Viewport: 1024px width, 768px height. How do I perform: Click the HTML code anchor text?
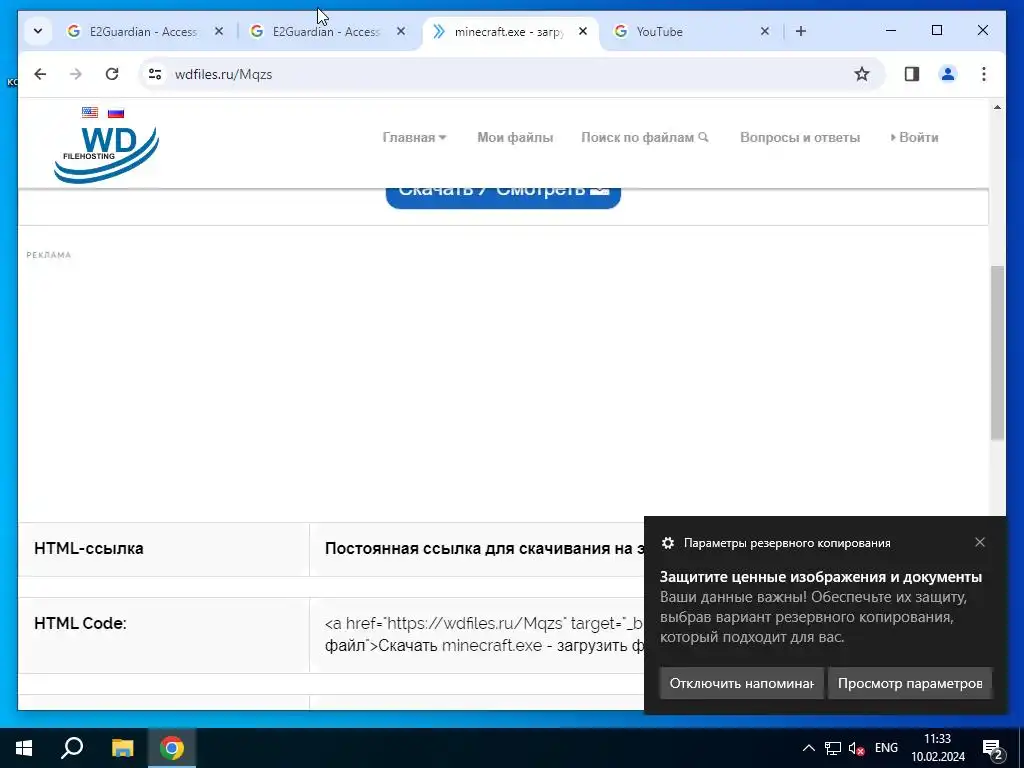(x=485, y=635)
